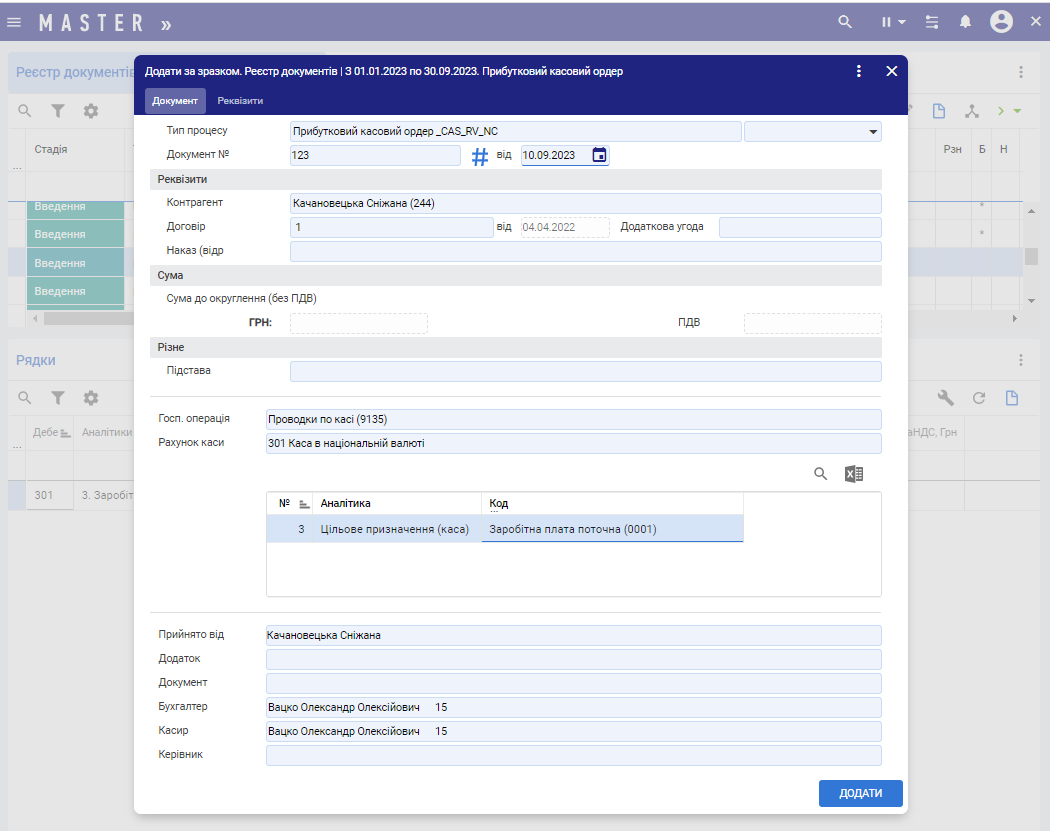Close the Додати за зразком dialog
Viewport: 1050px width, 831px height.
pos(892,71)
